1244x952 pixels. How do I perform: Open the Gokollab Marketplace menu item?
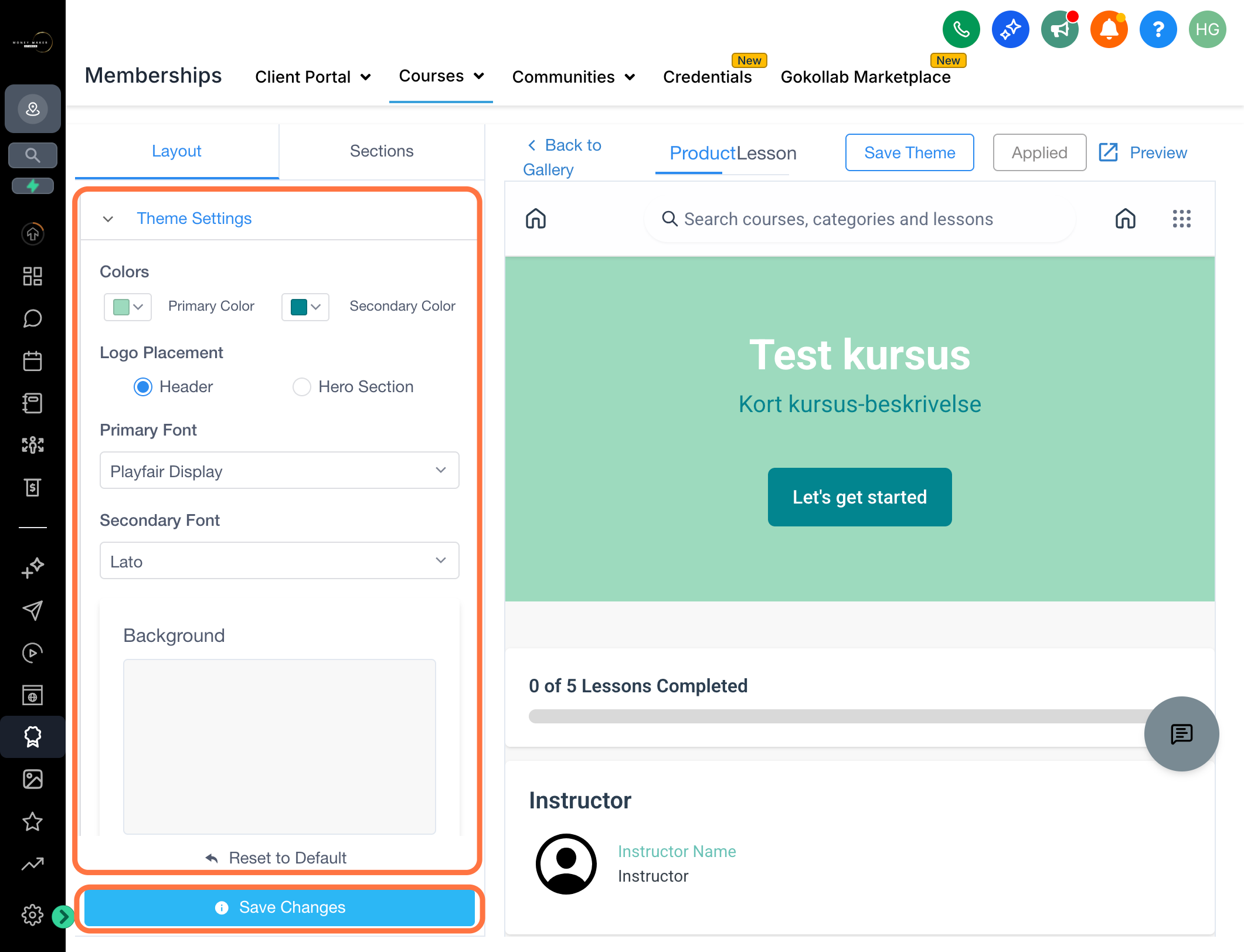[865, 77]
